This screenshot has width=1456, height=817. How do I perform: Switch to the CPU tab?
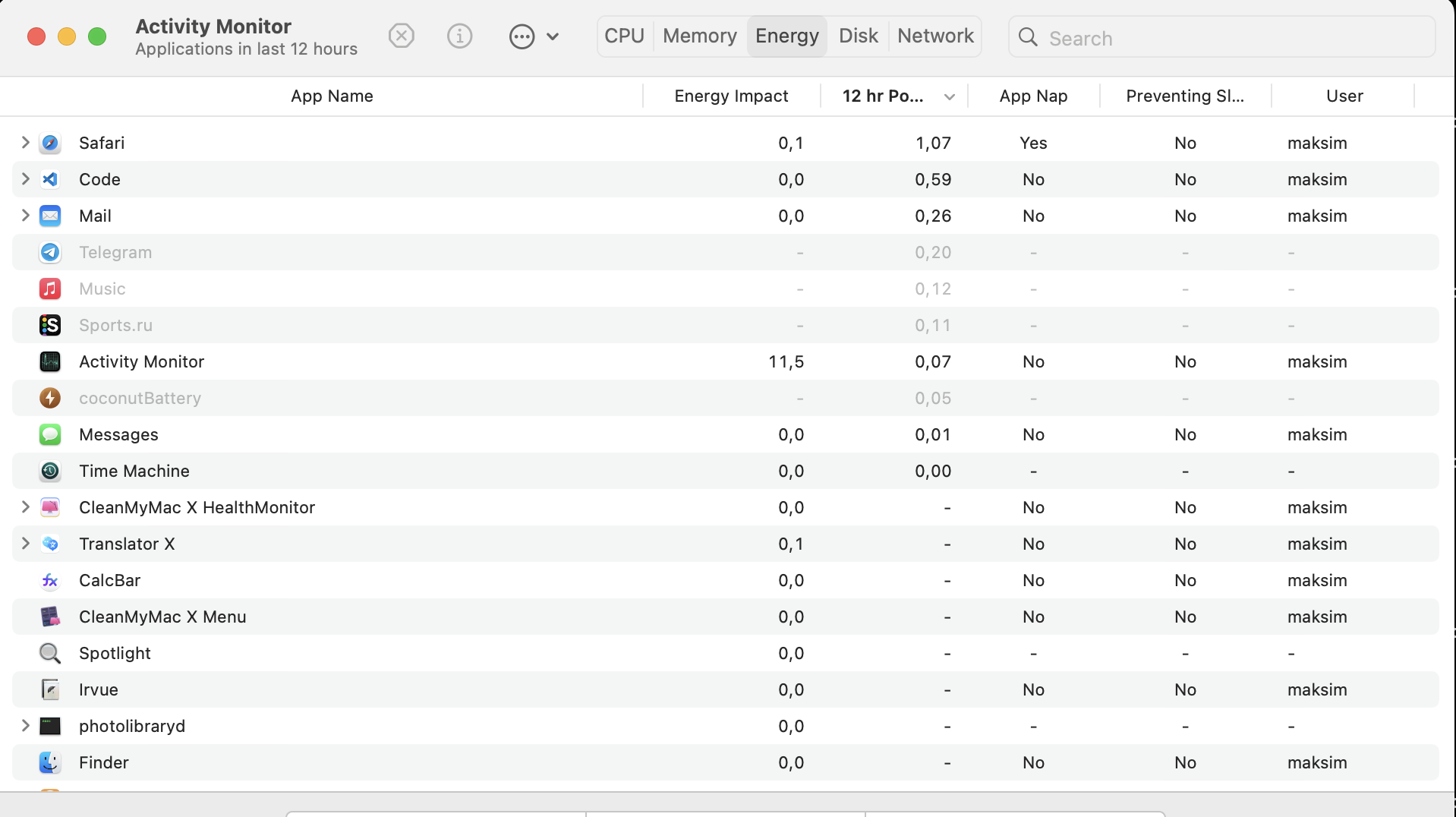point(625,36)
